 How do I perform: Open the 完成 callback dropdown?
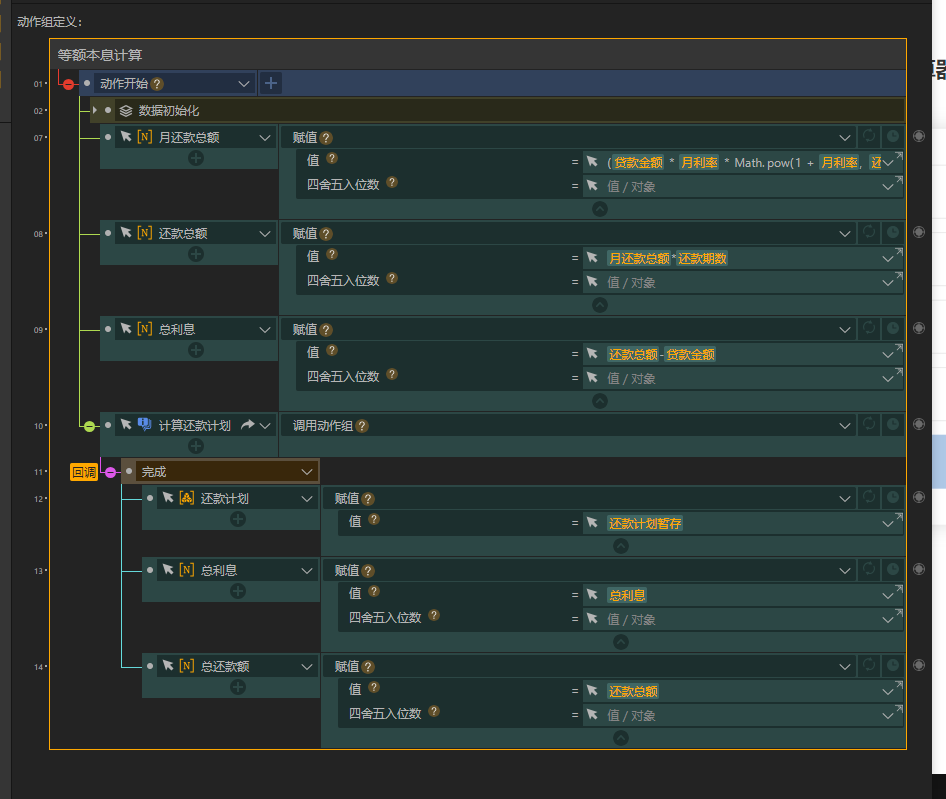point(306,472)
